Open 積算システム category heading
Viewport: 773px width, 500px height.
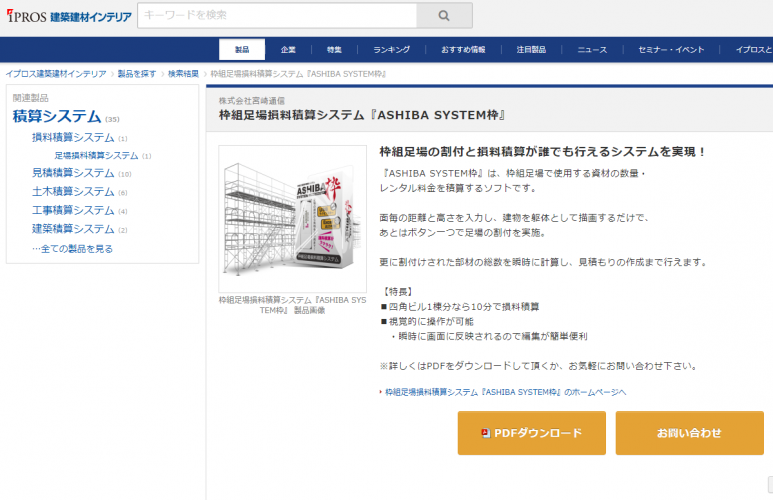[x=57, y=116]
